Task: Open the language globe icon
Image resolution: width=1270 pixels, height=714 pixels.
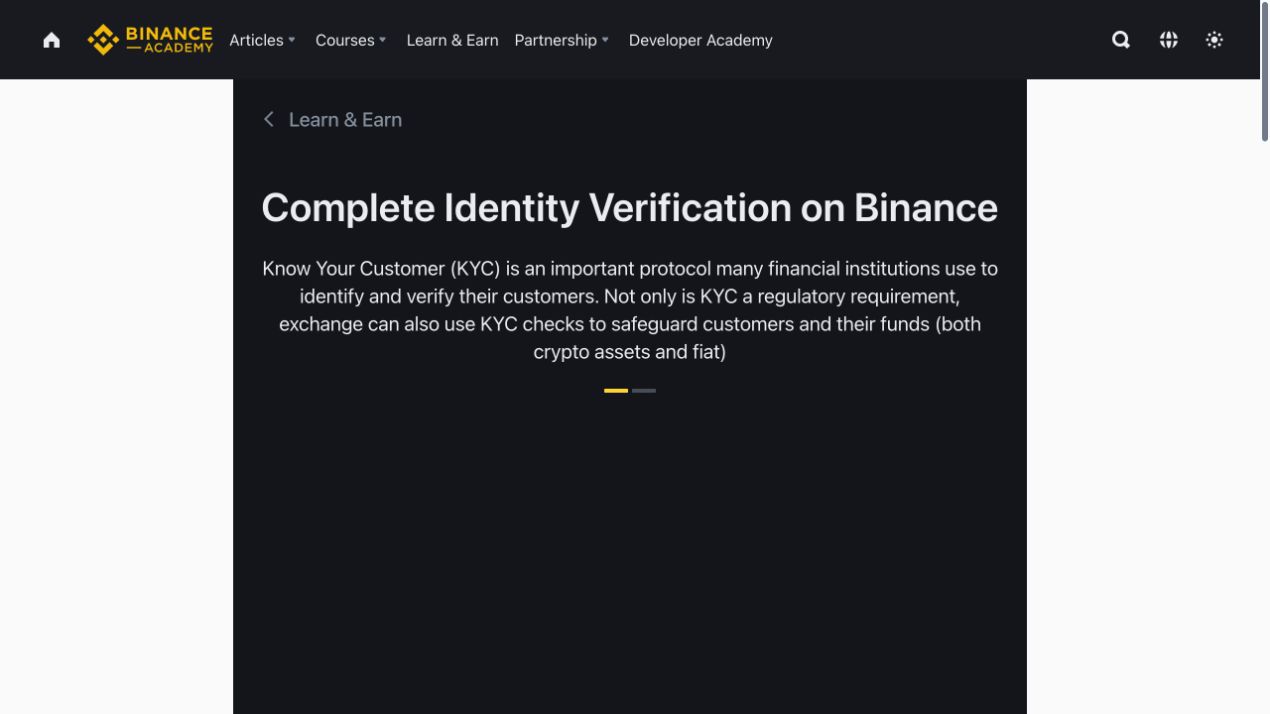Action: click(x=1168, y=40)
